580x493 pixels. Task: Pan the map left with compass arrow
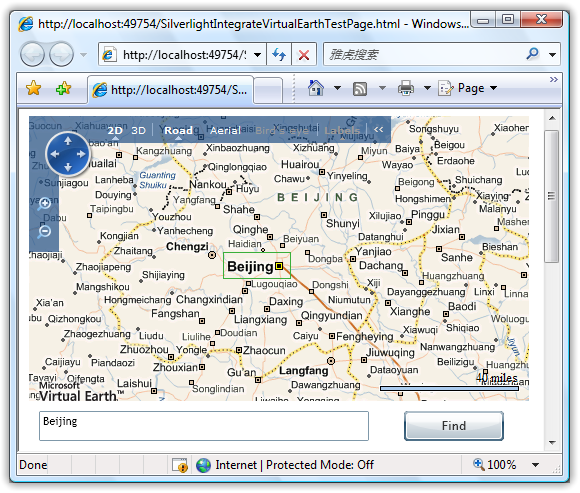[x=54, y=154]
